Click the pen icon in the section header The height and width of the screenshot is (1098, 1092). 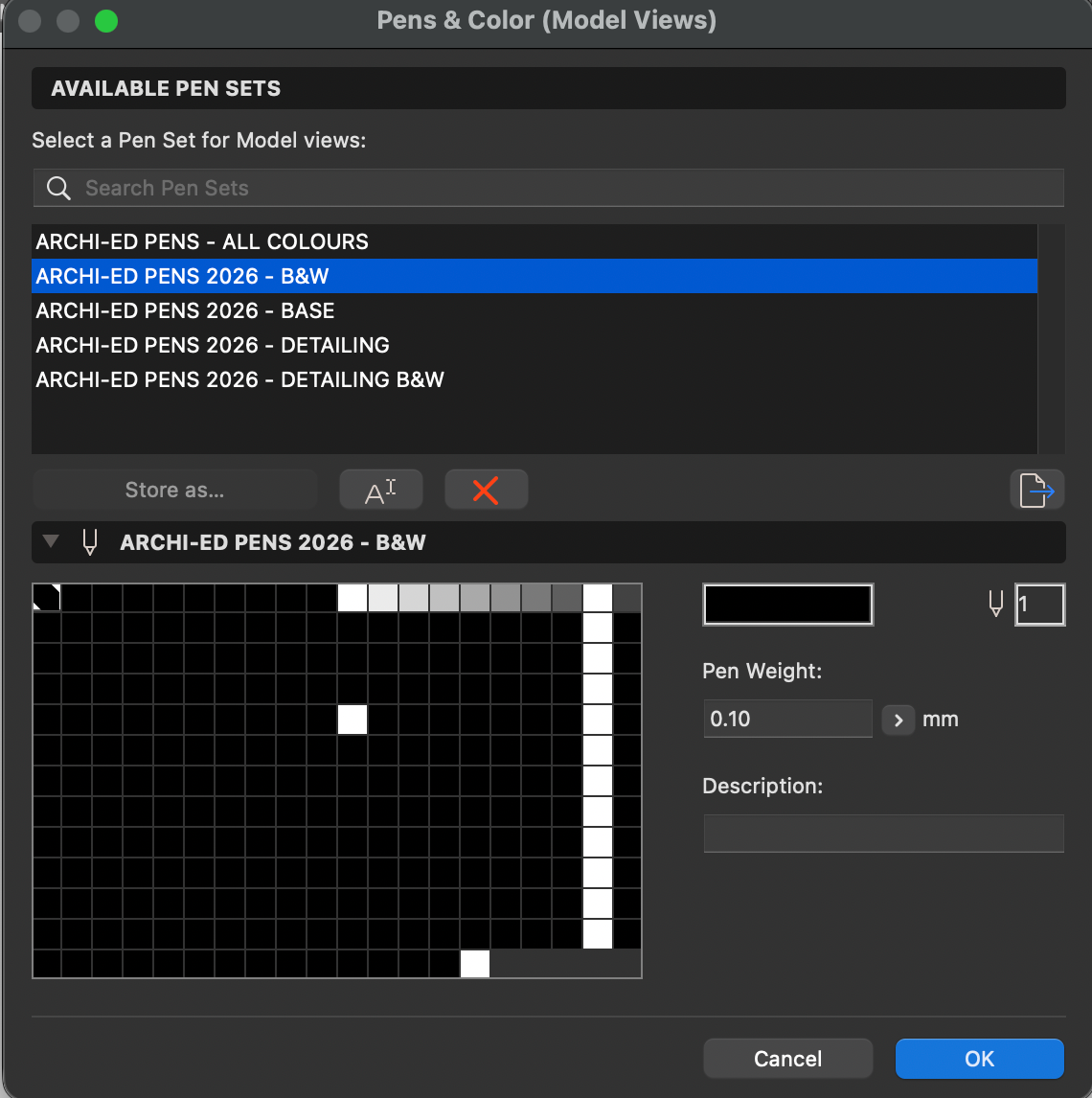pos(90,542)
